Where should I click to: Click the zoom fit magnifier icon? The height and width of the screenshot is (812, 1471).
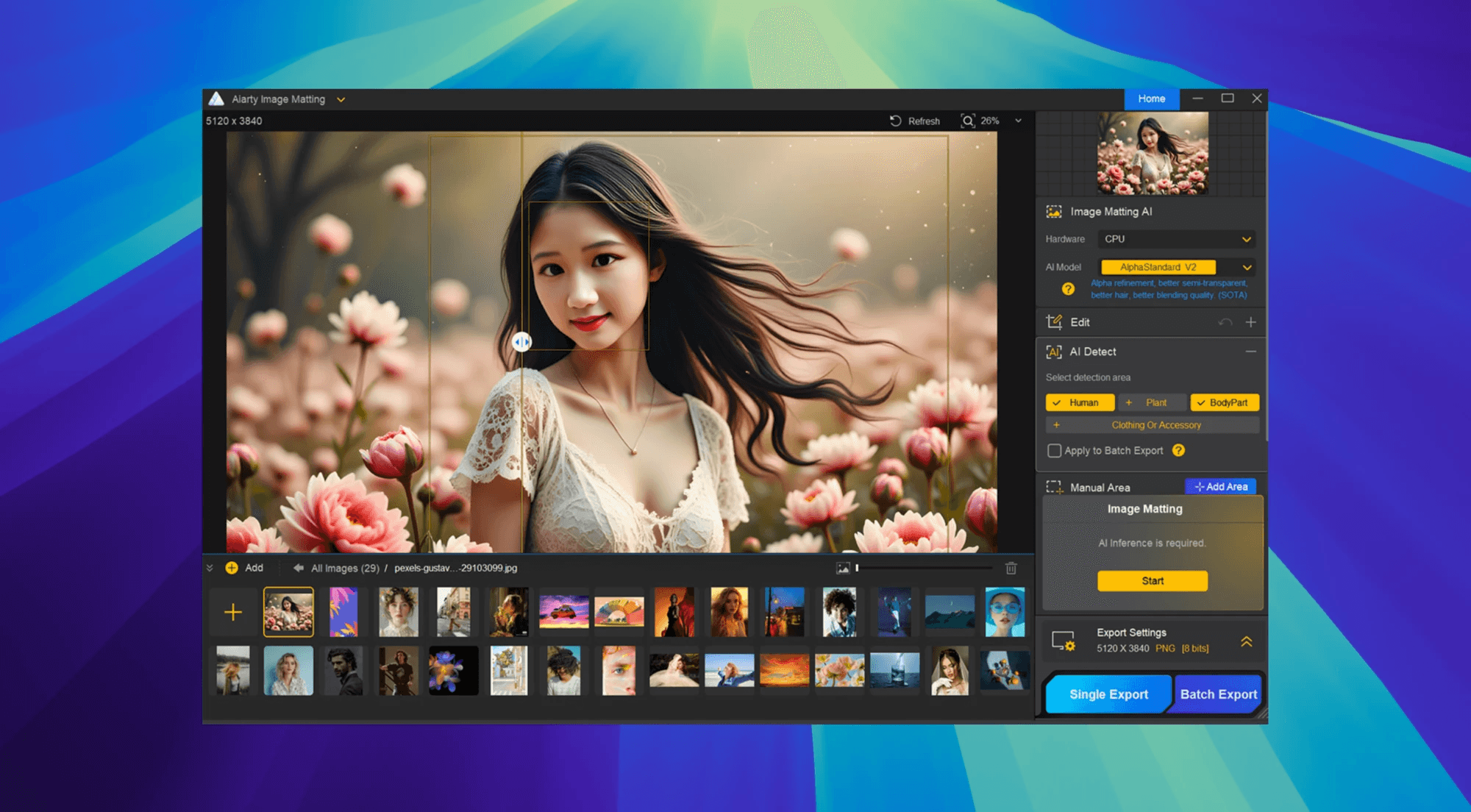pos(968,121)
